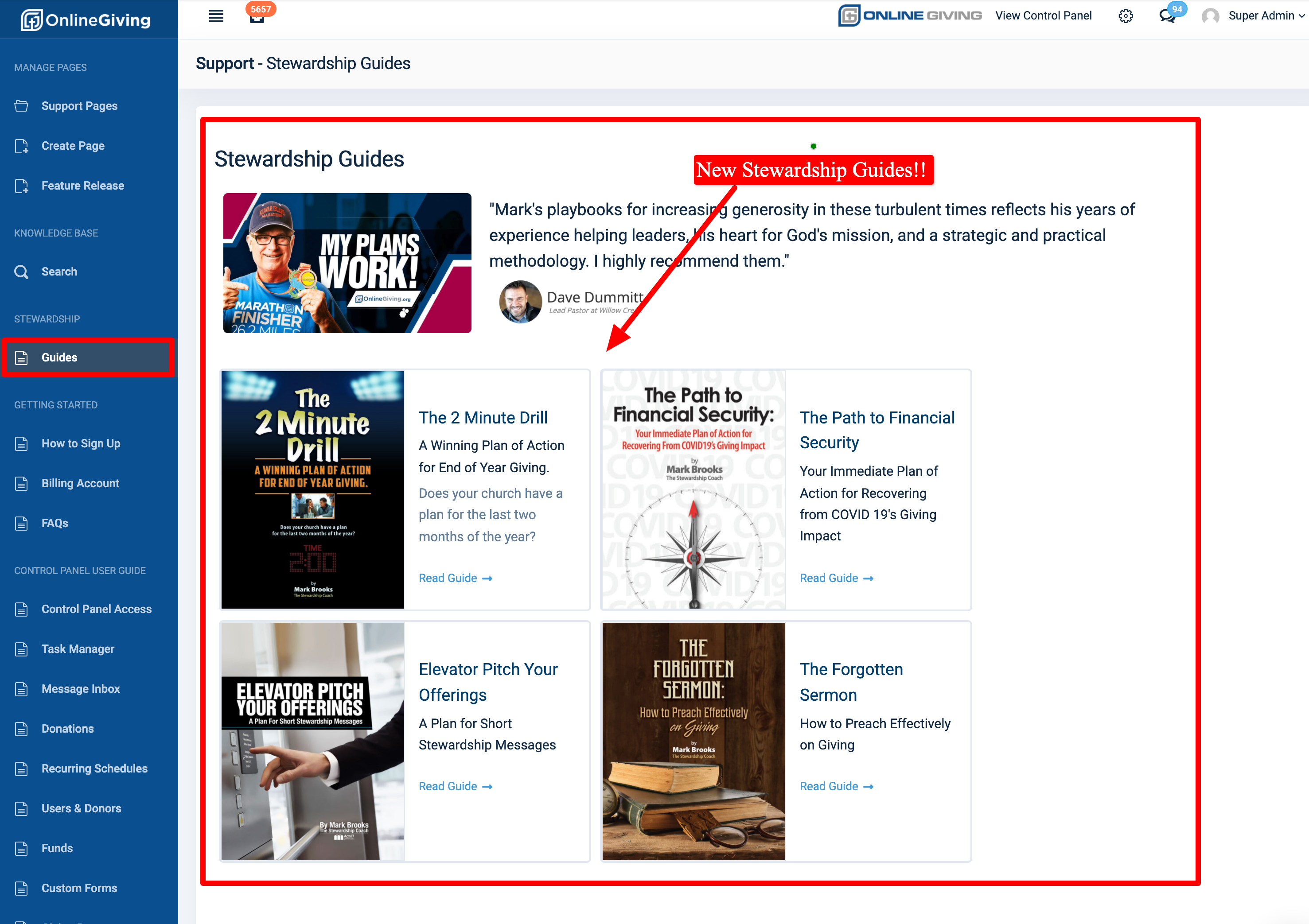Screen dimensions: 1309x924
Task: Click the Feature Release document icon
Action: pyautogui.click(x=22, y=186)
